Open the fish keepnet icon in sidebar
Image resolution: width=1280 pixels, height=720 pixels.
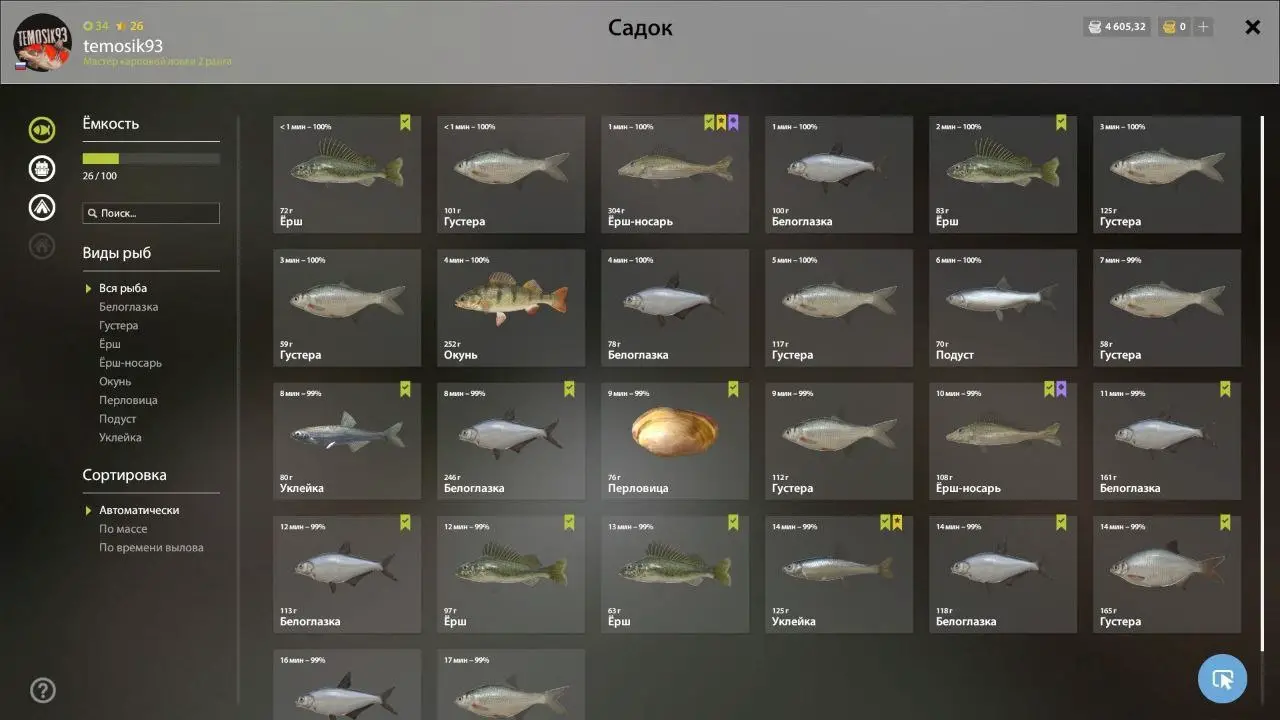coord(42,129)
